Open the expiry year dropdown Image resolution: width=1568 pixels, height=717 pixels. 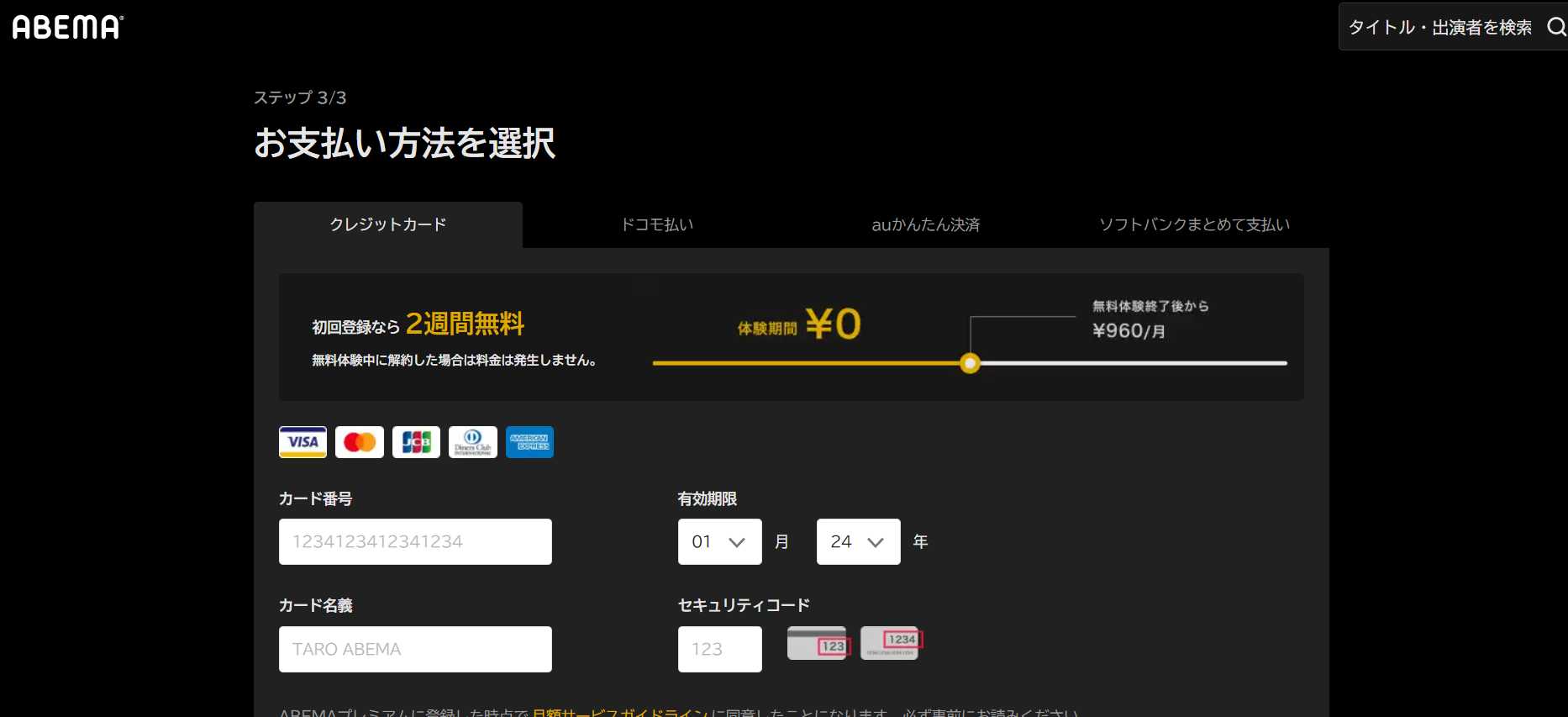point(859,541)
